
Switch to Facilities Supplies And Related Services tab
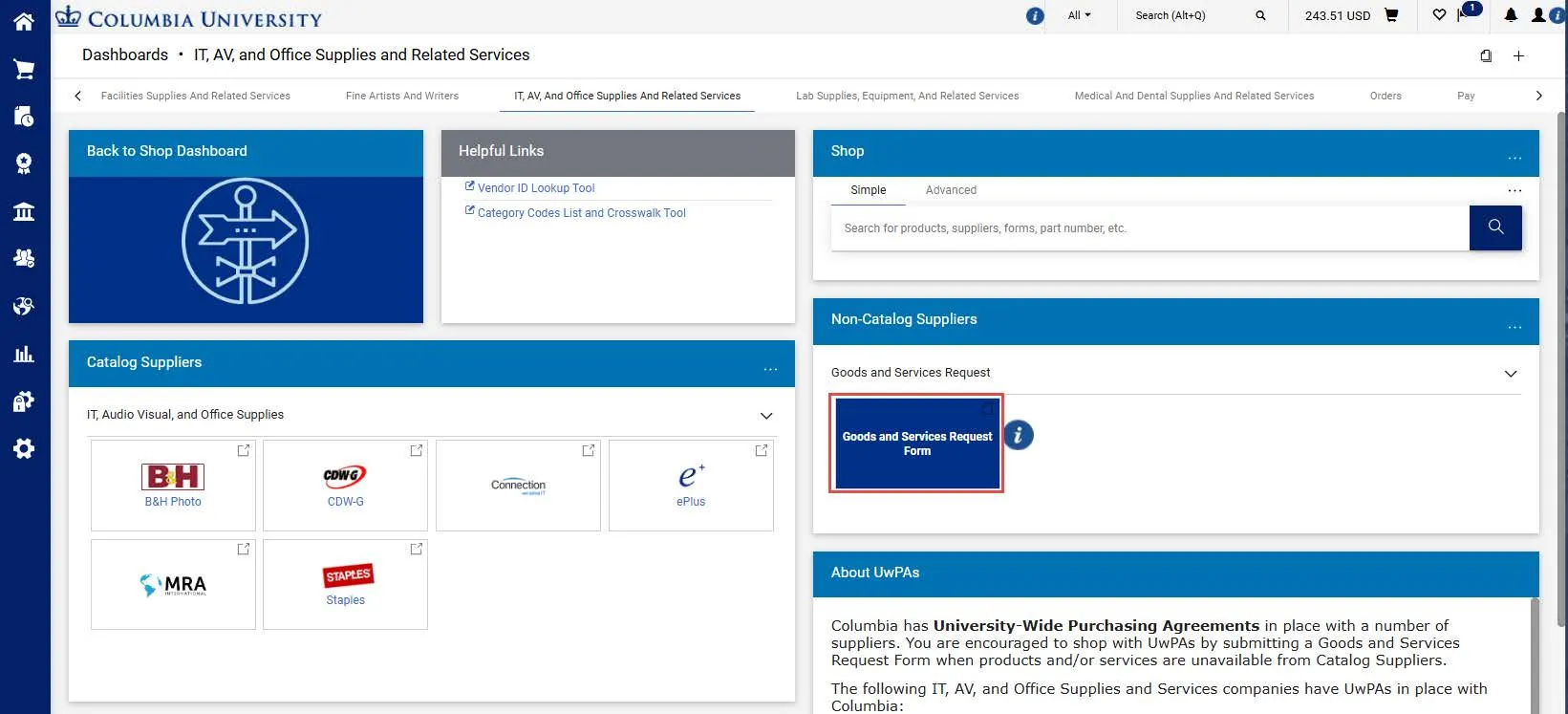[196, 96]
